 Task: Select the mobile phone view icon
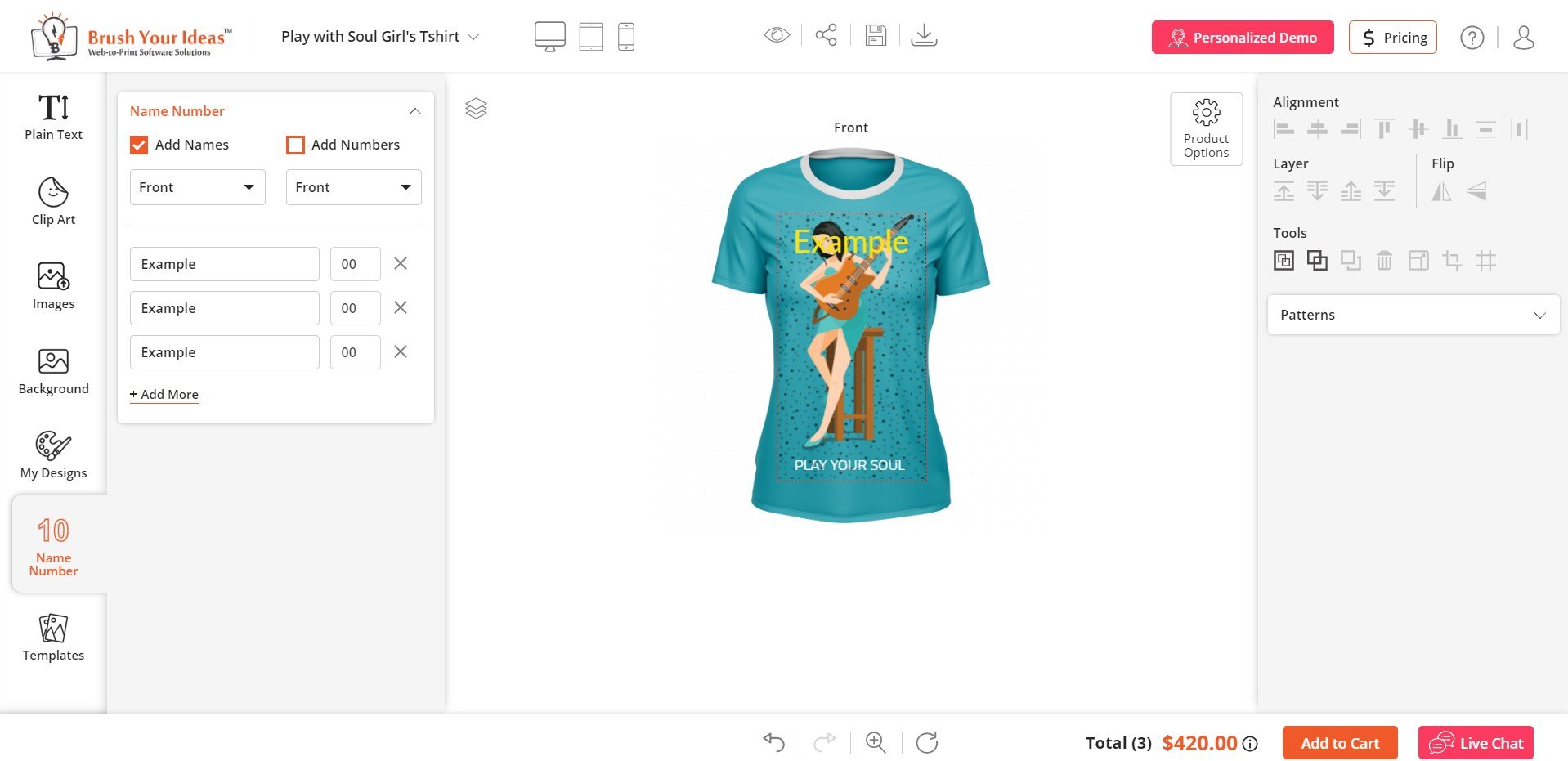point(626,37)
